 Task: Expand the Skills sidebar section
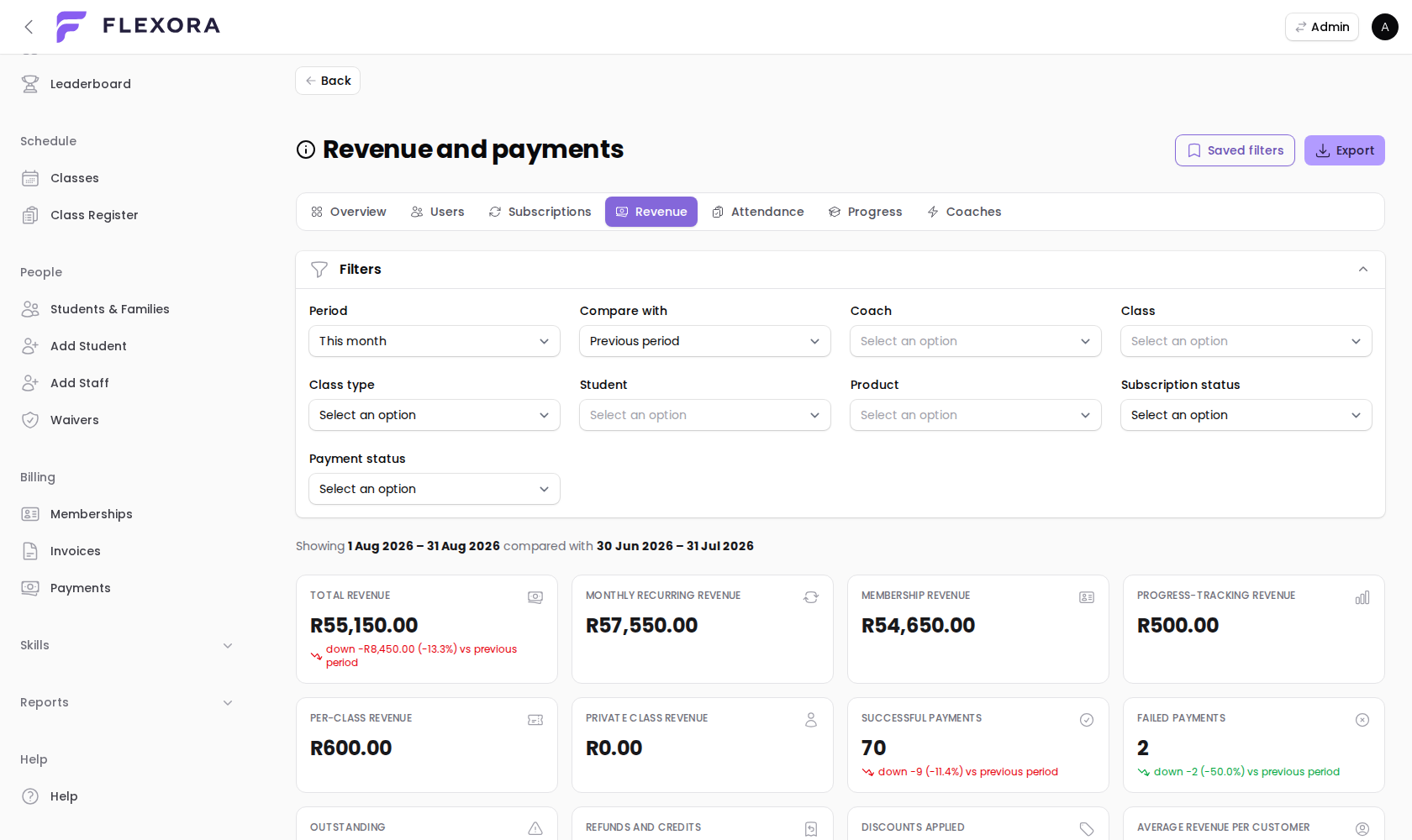tap(126, 645)
